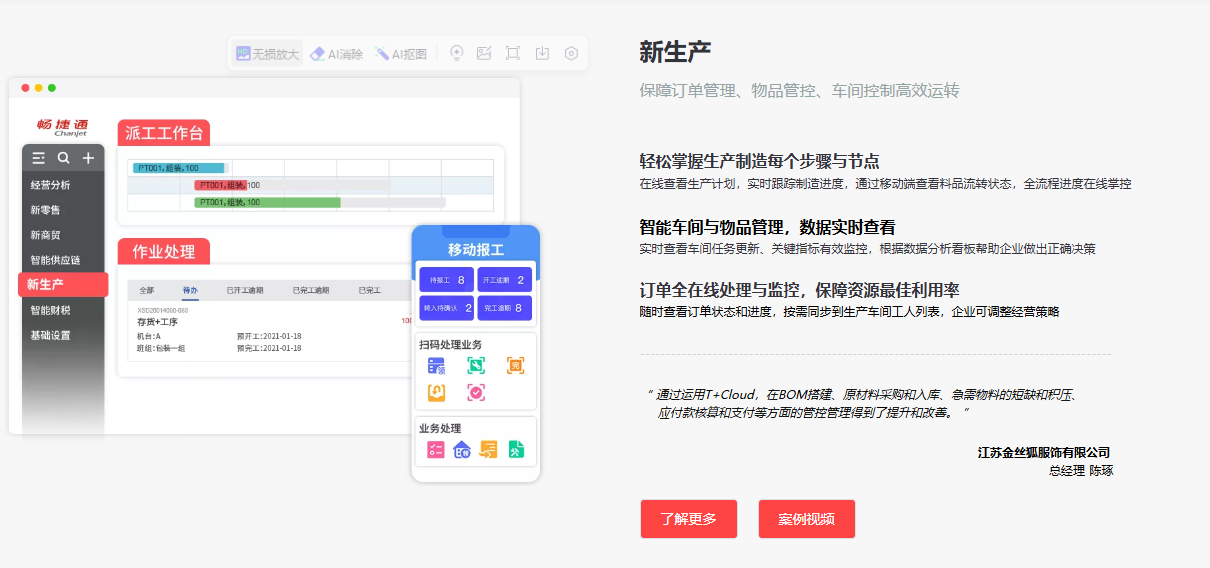
Task: Click the 案例视频 button
Action: pyautogui.click(x=806, y=519)
